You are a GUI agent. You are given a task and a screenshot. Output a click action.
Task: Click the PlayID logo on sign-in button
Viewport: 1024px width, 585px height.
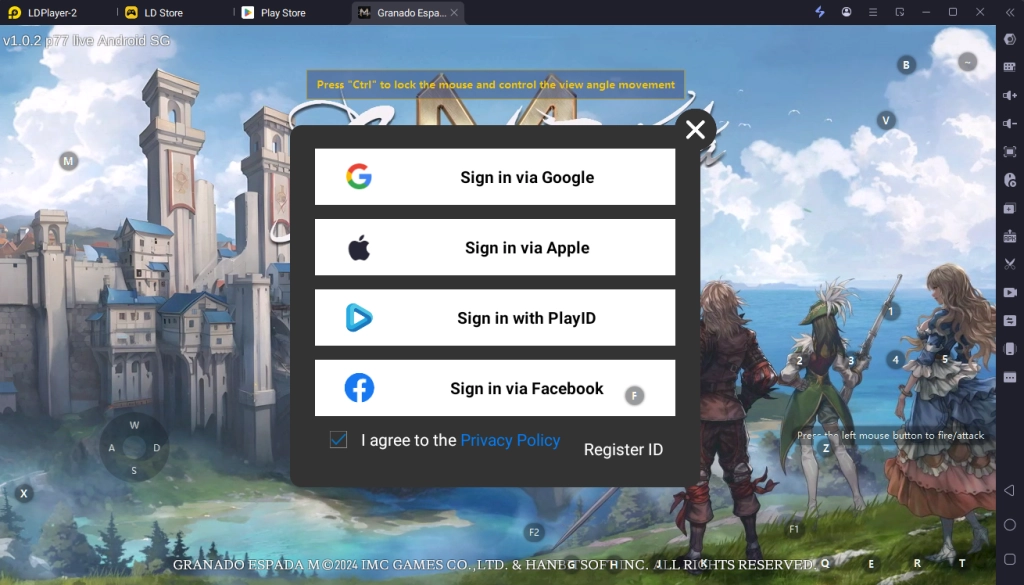[x=359, y=317]
